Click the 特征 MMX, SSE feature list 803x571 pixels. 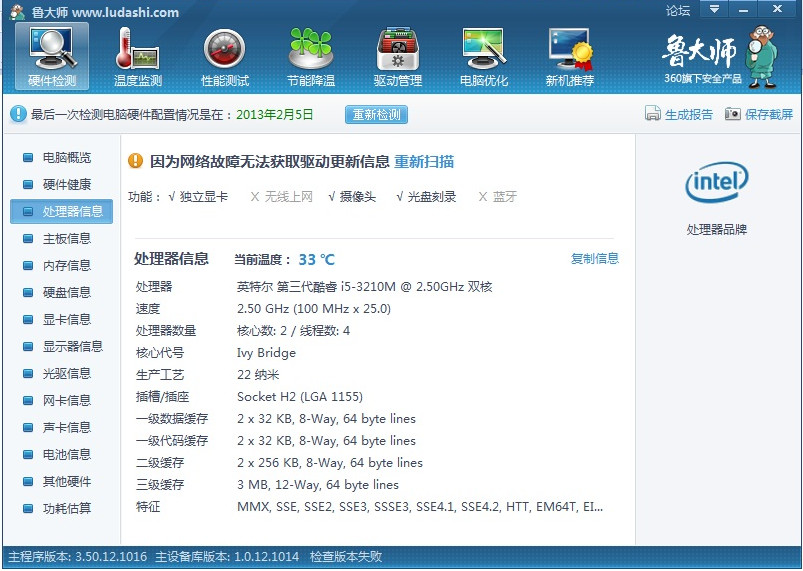420,507
